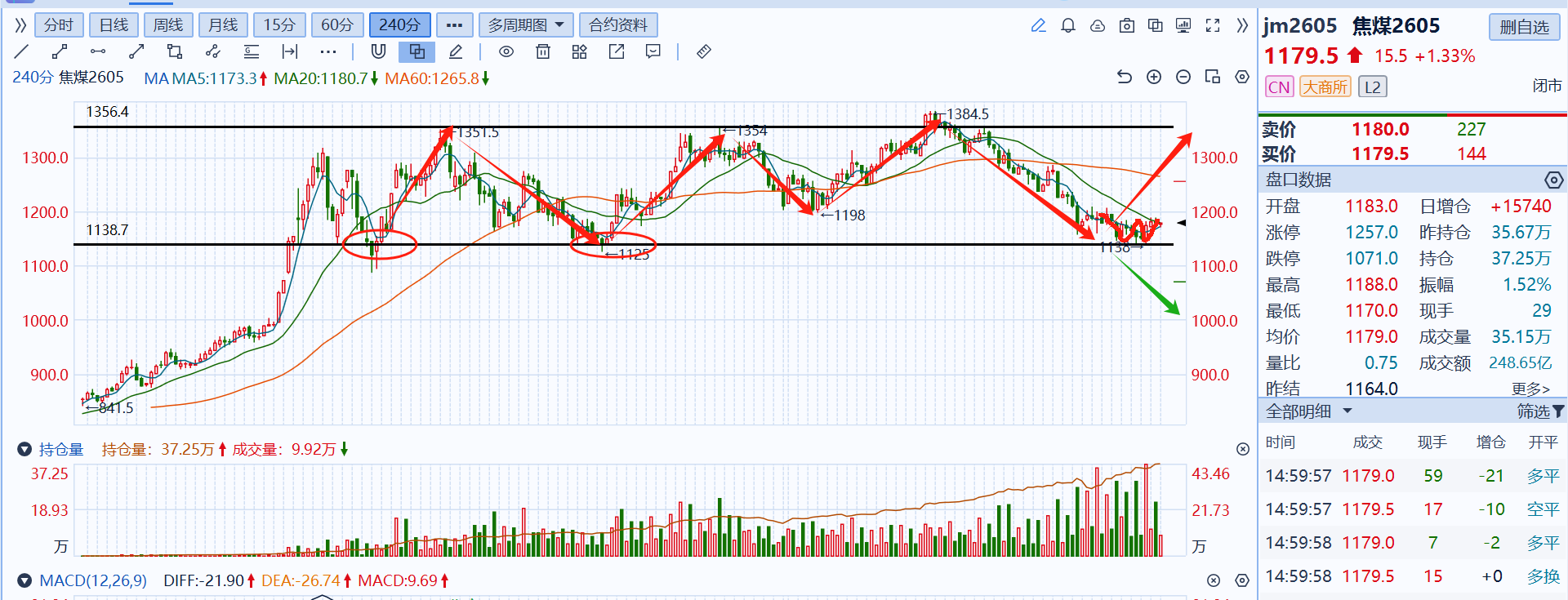1568x600 pixels.
Task: Toggle the drawing toolbar pencil icon
Action: (x=1038, y=26)
